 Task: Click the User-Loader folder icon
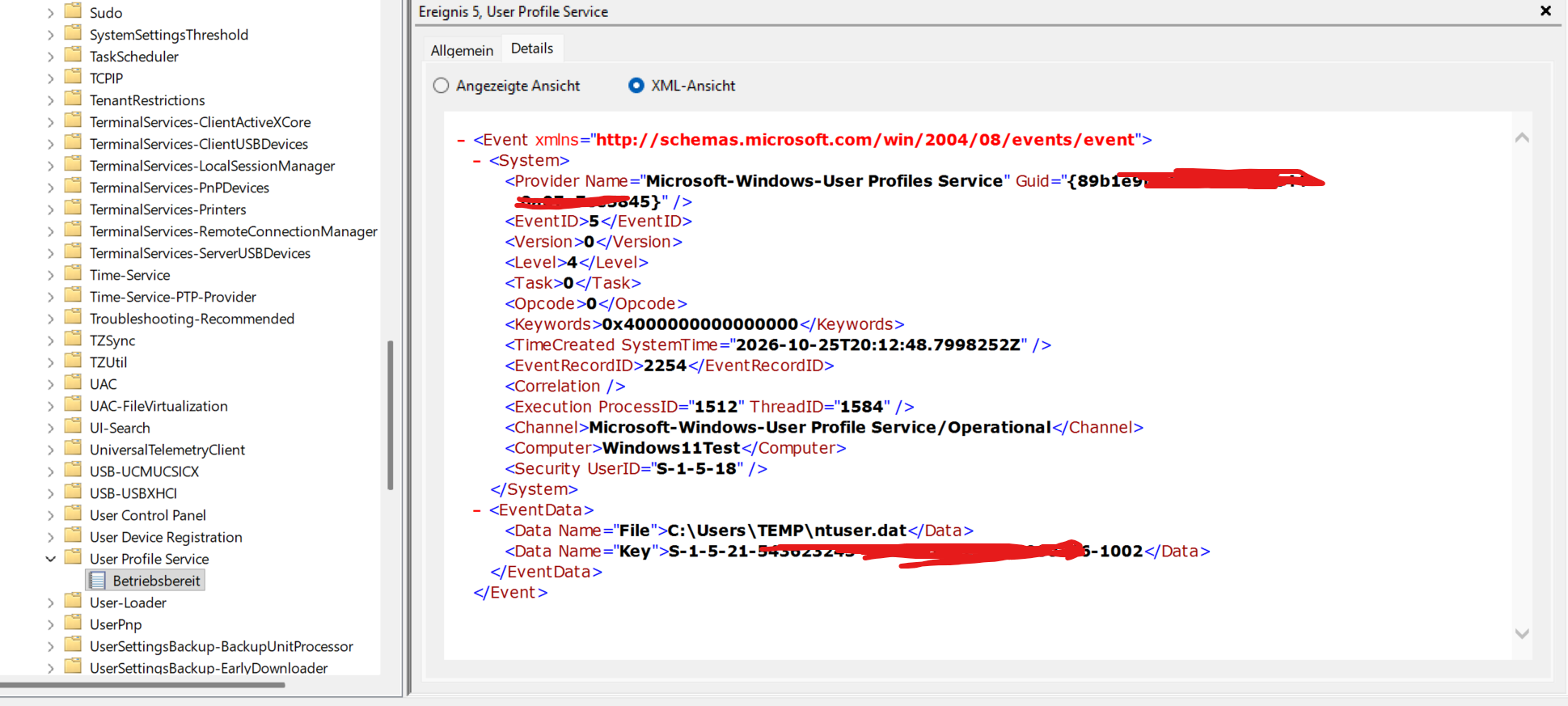(x=74, y=601)
